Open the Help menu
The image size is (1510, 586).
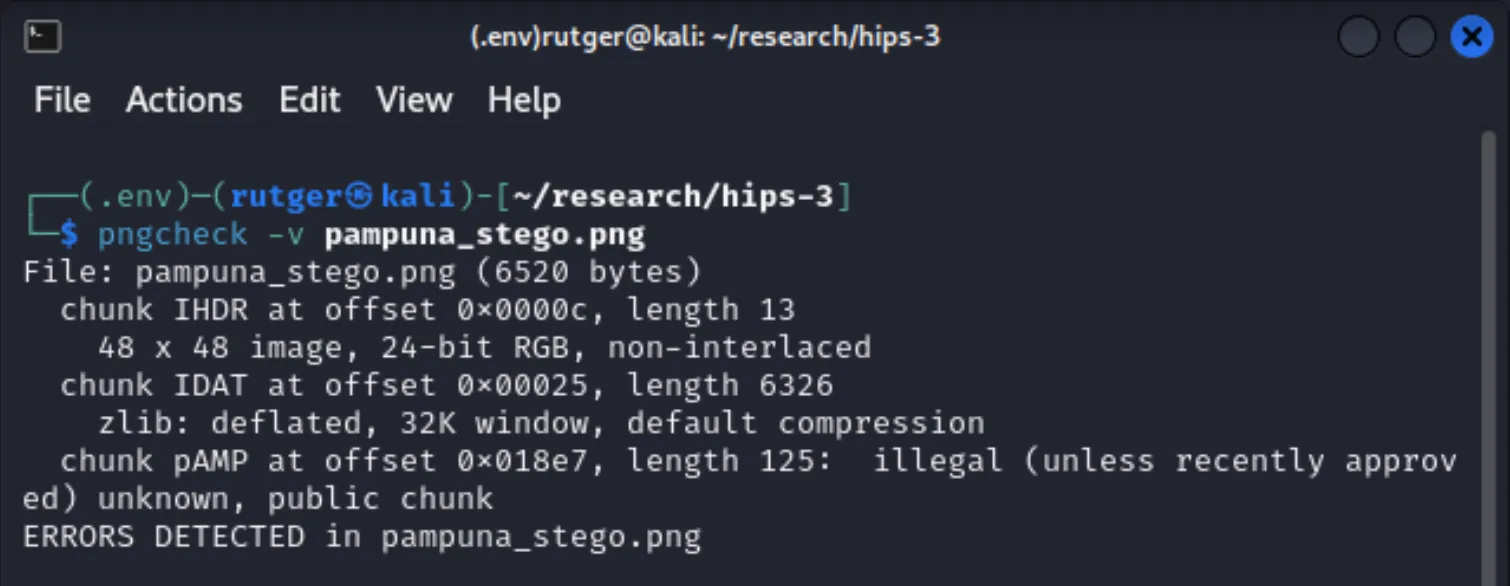pyautogui.click(x=523, y=99)
